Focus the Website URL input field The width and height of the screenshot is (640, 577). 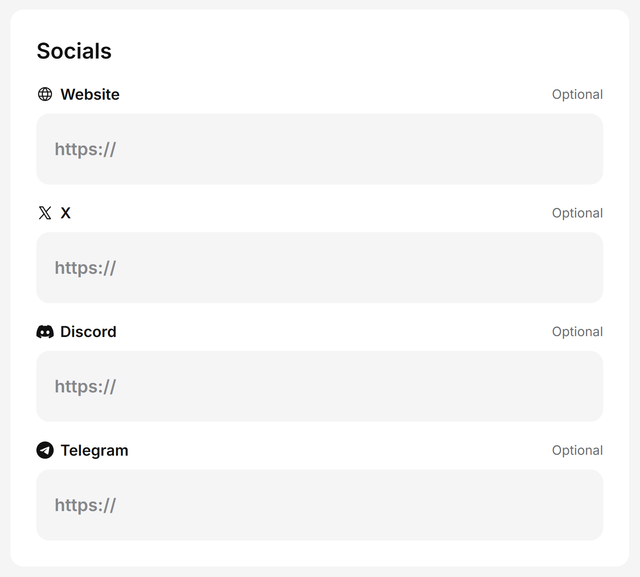click(320, 149)
